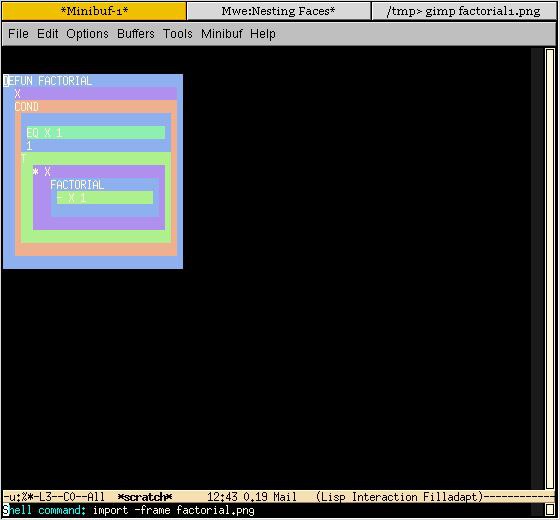The image size is (560, 520).
Task: Click the inner FACTORIAL call text
Action: click(x=77, y=185)
